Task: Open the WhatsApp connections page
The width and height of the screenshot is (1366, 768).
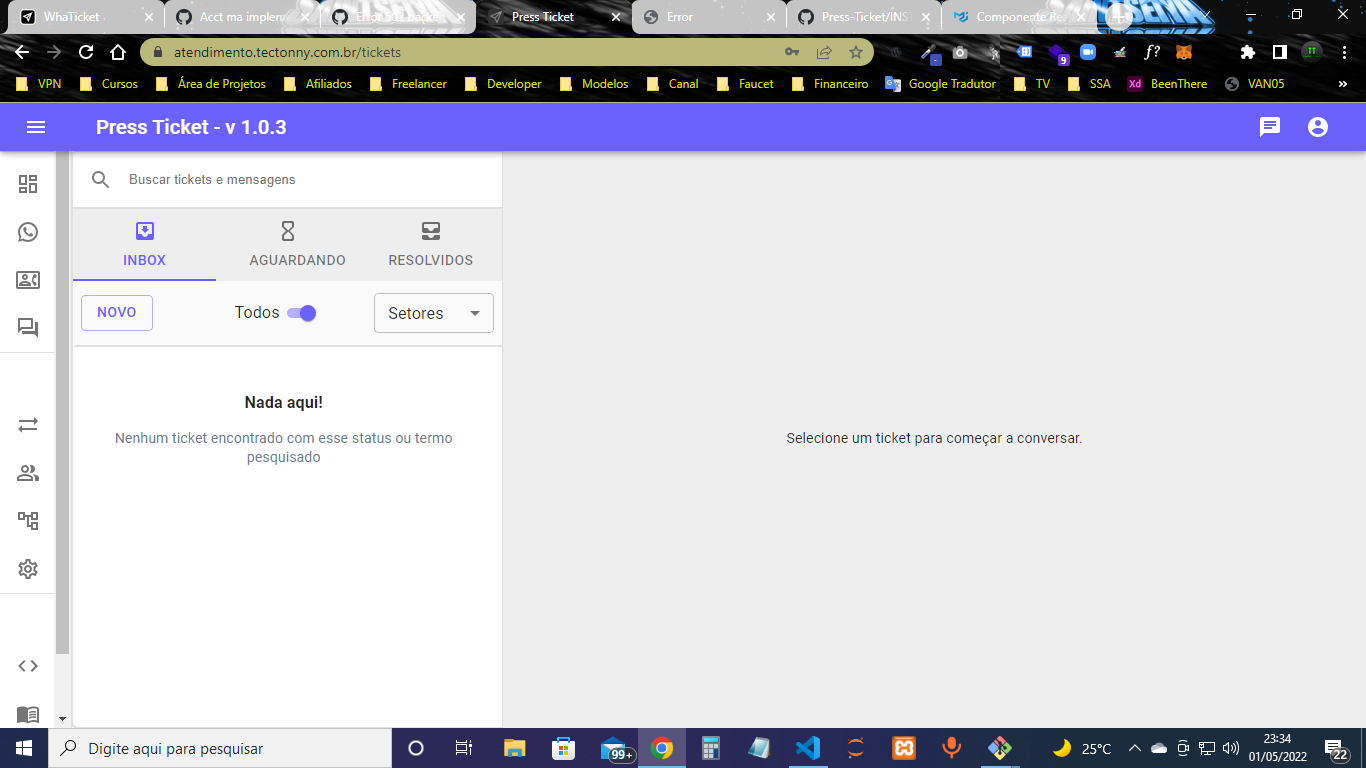Action: pos(27,232)
